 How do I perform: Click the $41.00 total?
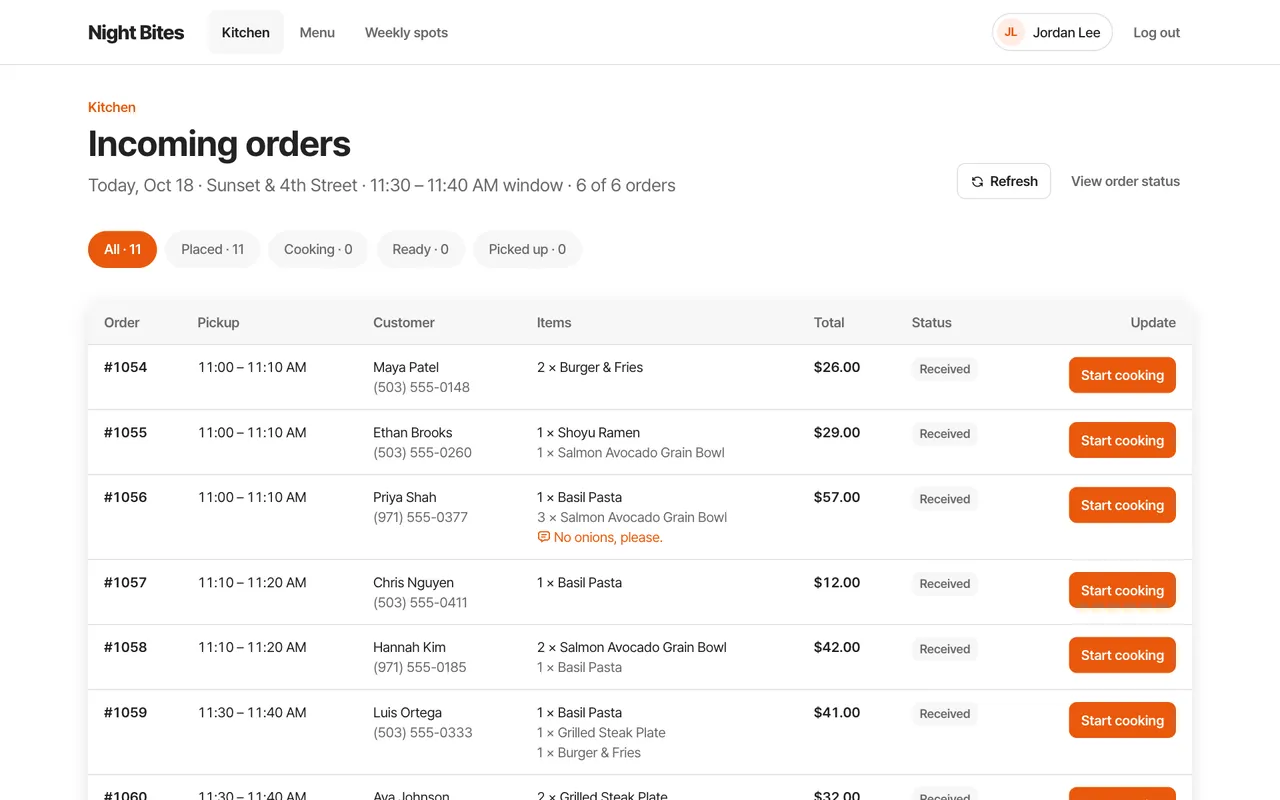(x=837, y=712)
